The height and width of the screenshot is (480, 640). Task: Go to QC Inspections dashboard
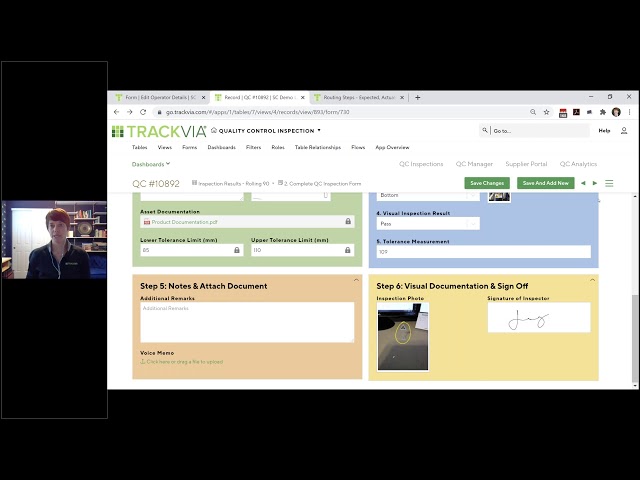click(x=421, y=164)
